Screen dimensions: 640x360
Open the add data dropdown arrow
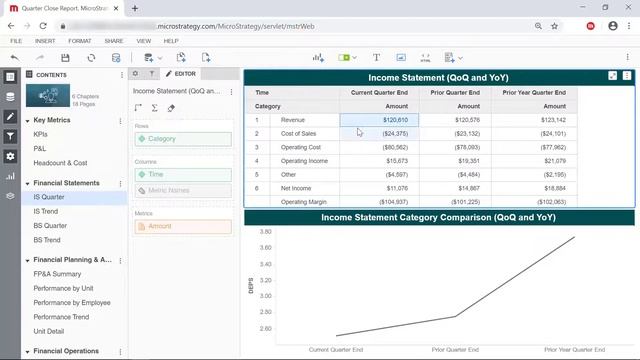pos(160,58)
